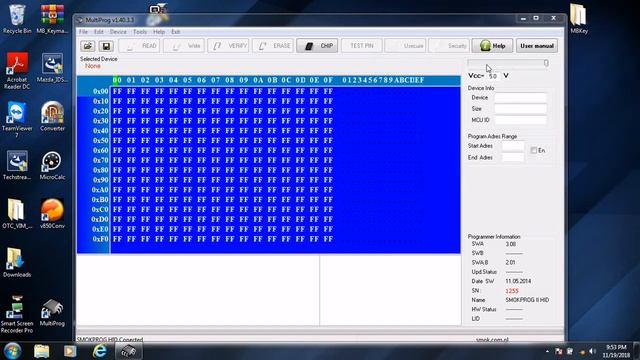640x360 pixels.
Task: Open the Edit menu
Action: [x=99, y=32]
